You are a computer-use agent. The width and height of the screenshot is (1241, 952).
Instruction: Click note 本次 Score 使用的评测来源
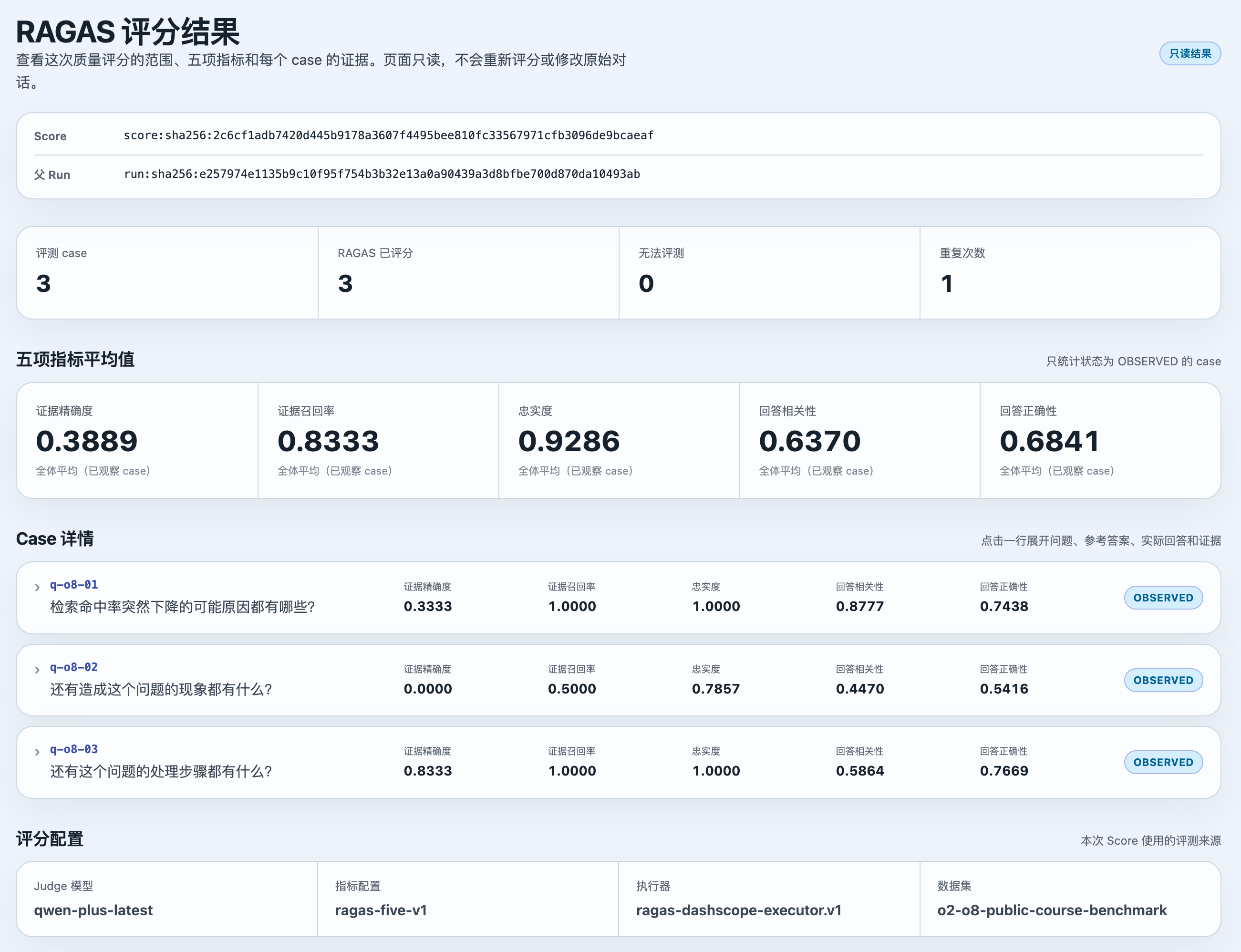[x=1151, y=840]
